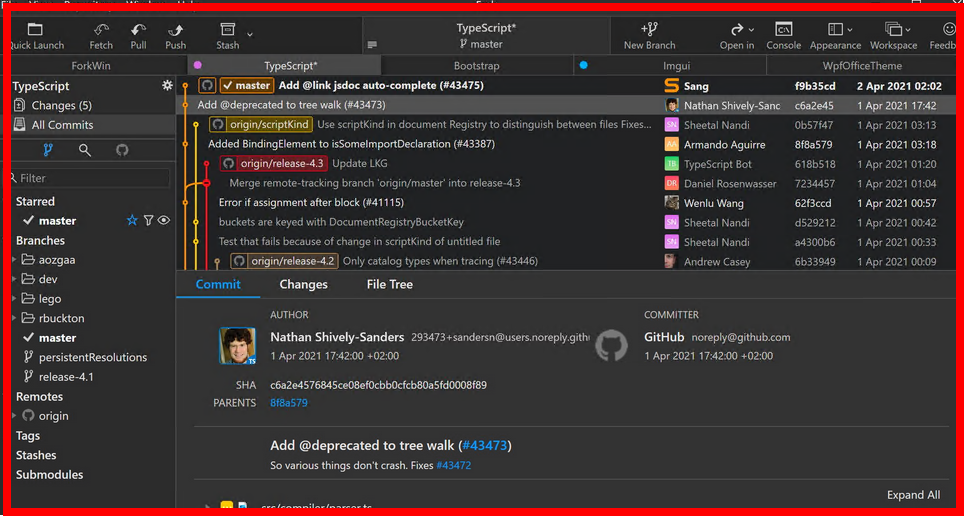Push commits using the Push icon
Image resolution: width=964 pixels, height=516 pixels.
click(175, 36)
